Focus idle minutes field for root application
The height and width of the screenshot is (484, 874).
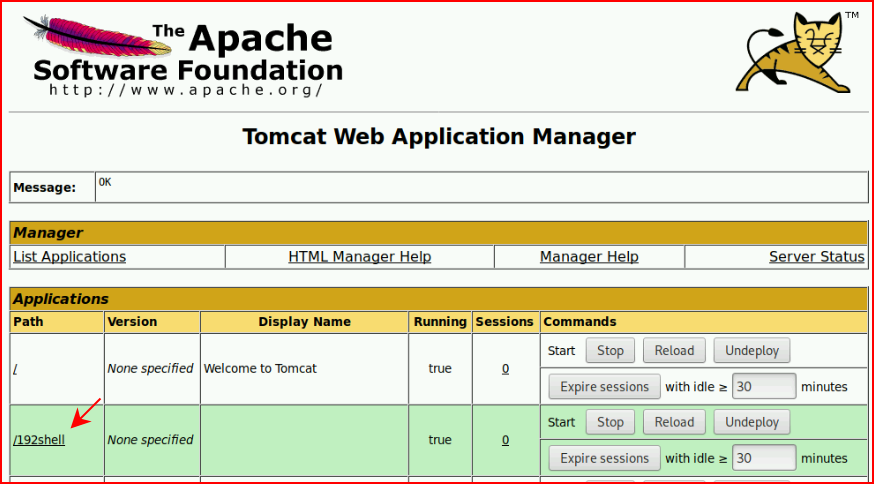point(764,386)
